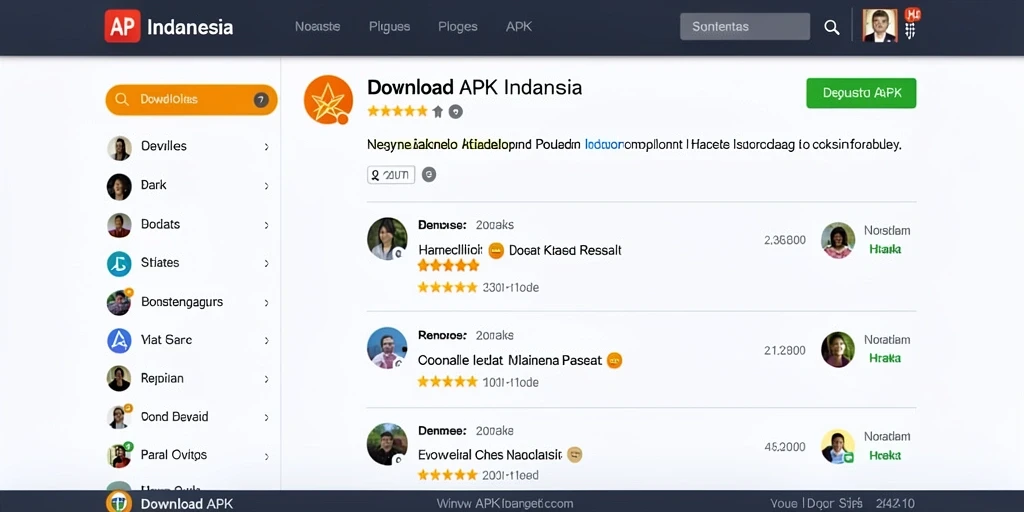Click the Download APK Indansia heading
This screenshot has width=1024, height=512.
475,88
